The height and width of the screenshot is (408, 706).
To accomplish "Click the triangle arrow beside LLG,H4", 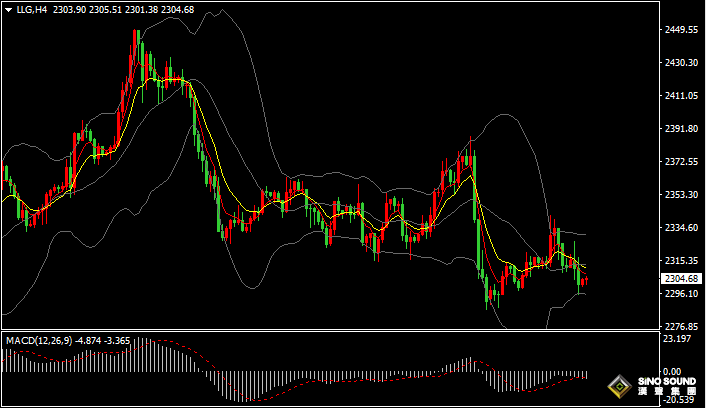I will tap(8, 10).
